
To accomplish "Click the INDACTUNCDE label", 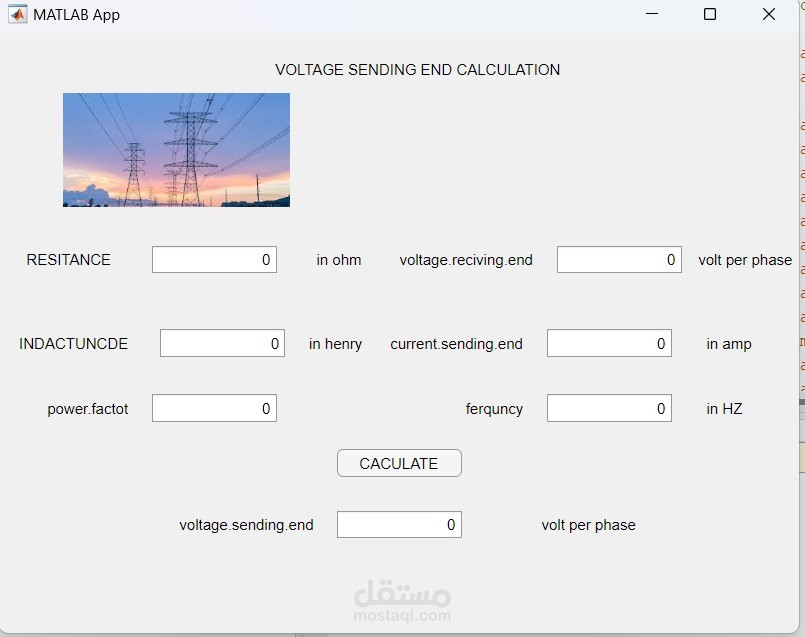I will click(x=73, y=343).
